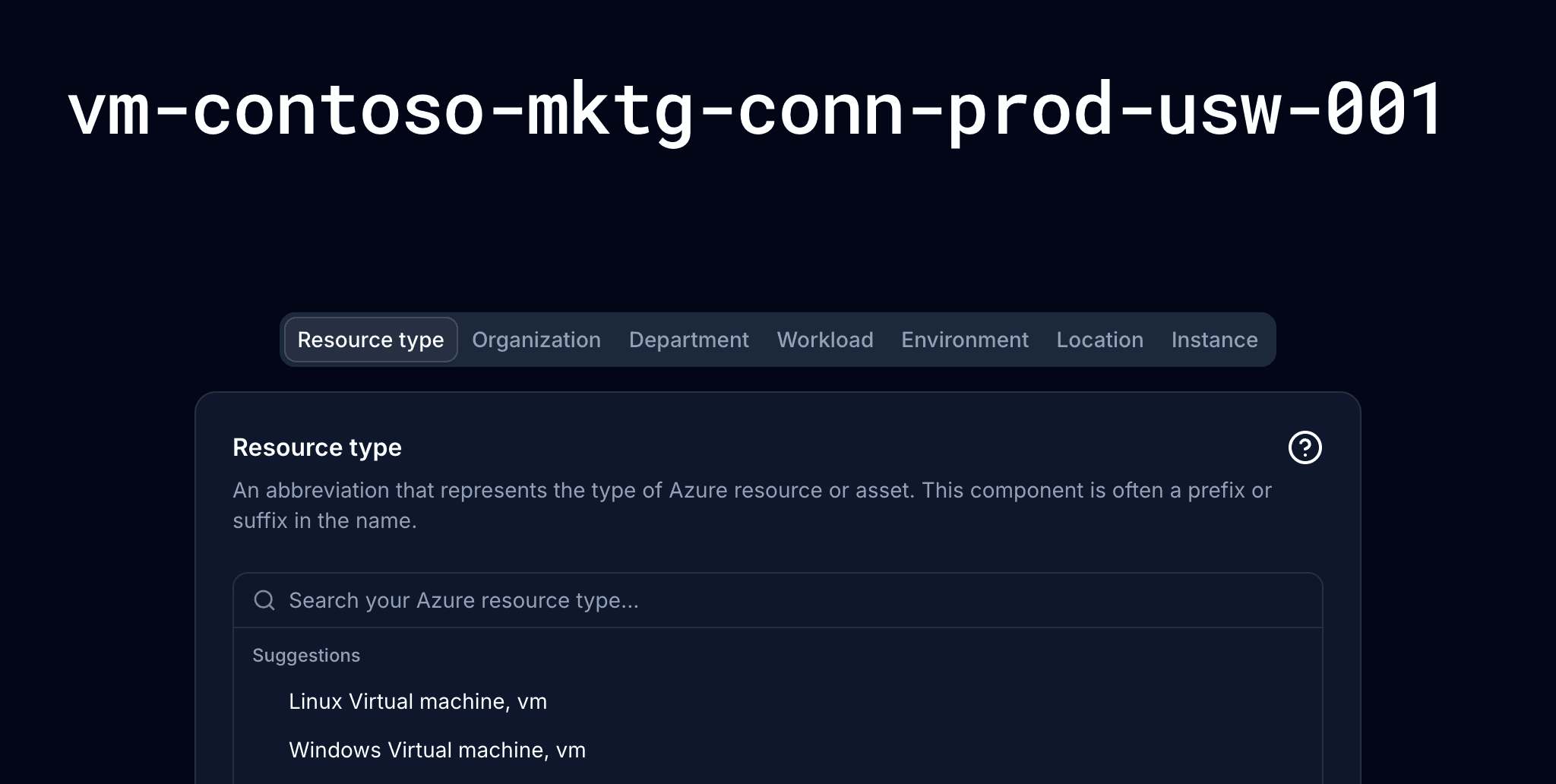The width and height of the screenshot is (1556, 784).
Task: Click the Resource type description text
Action: pos(751,505)
